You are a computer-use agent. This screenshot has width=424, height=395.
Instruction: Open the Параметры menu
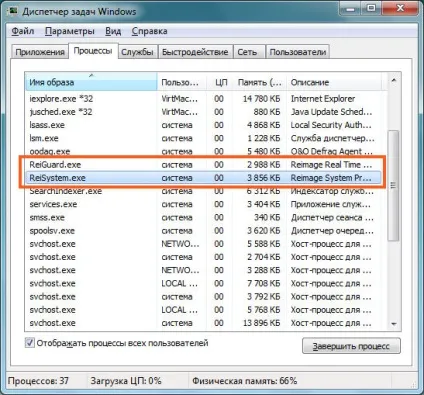70,31
